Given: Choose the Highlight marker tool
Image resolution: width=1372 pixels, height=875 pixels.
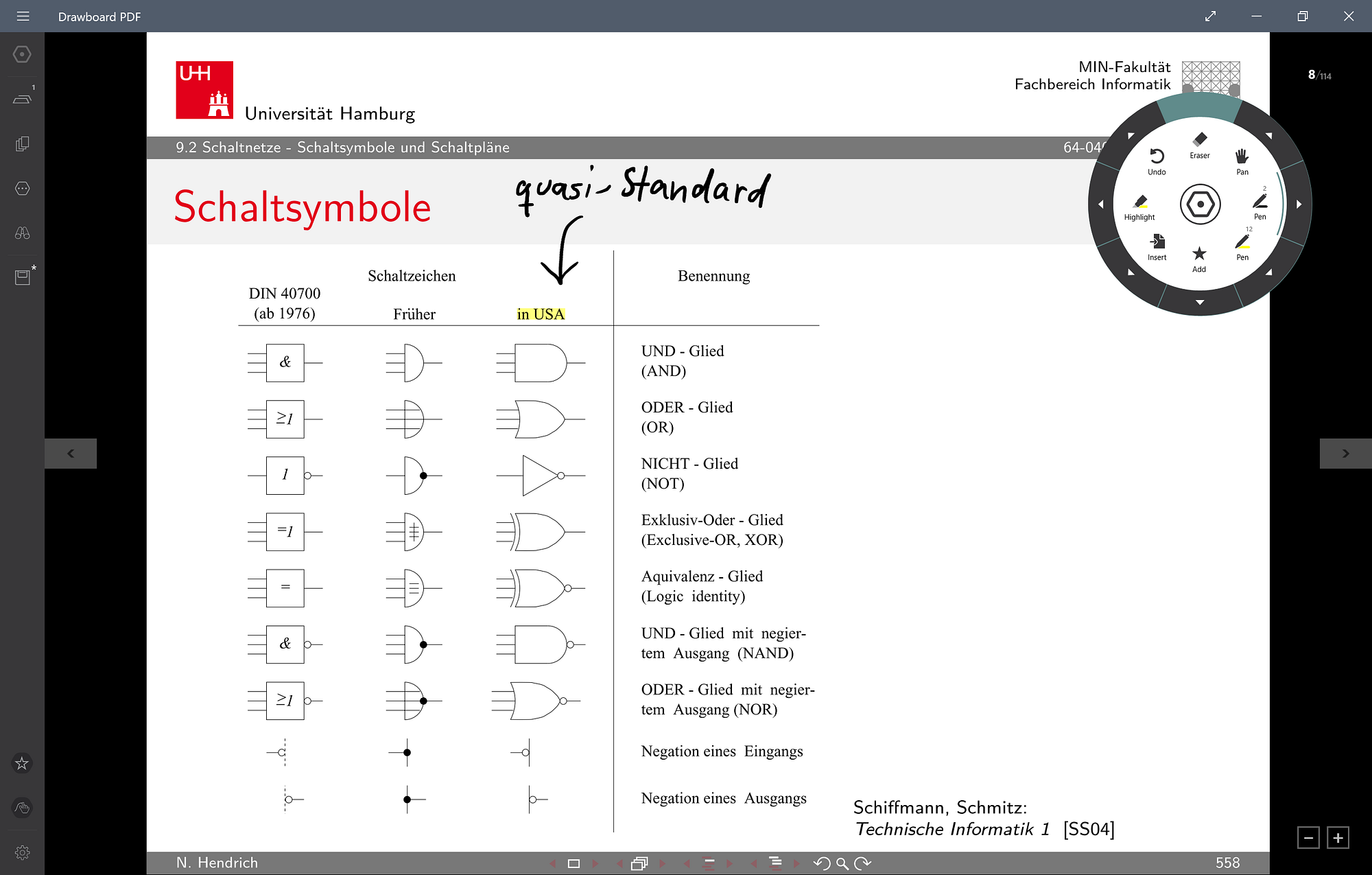Looking at the screenshot, I should [1139, 207].
